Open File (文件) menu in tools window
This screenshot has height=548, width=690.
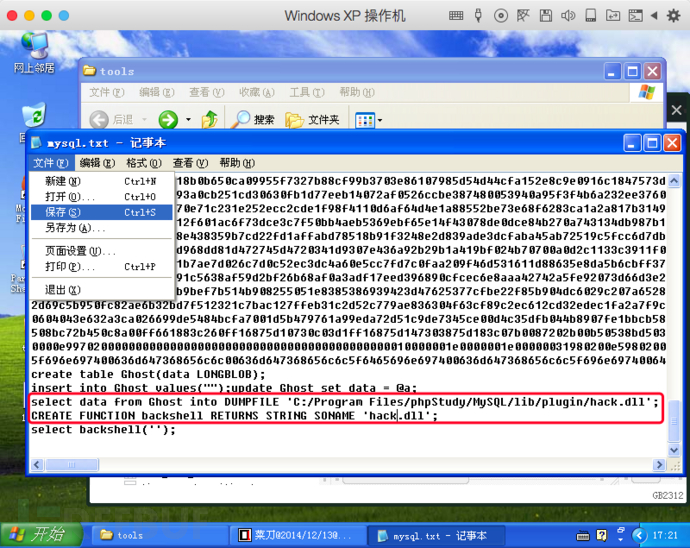(106, 92)
